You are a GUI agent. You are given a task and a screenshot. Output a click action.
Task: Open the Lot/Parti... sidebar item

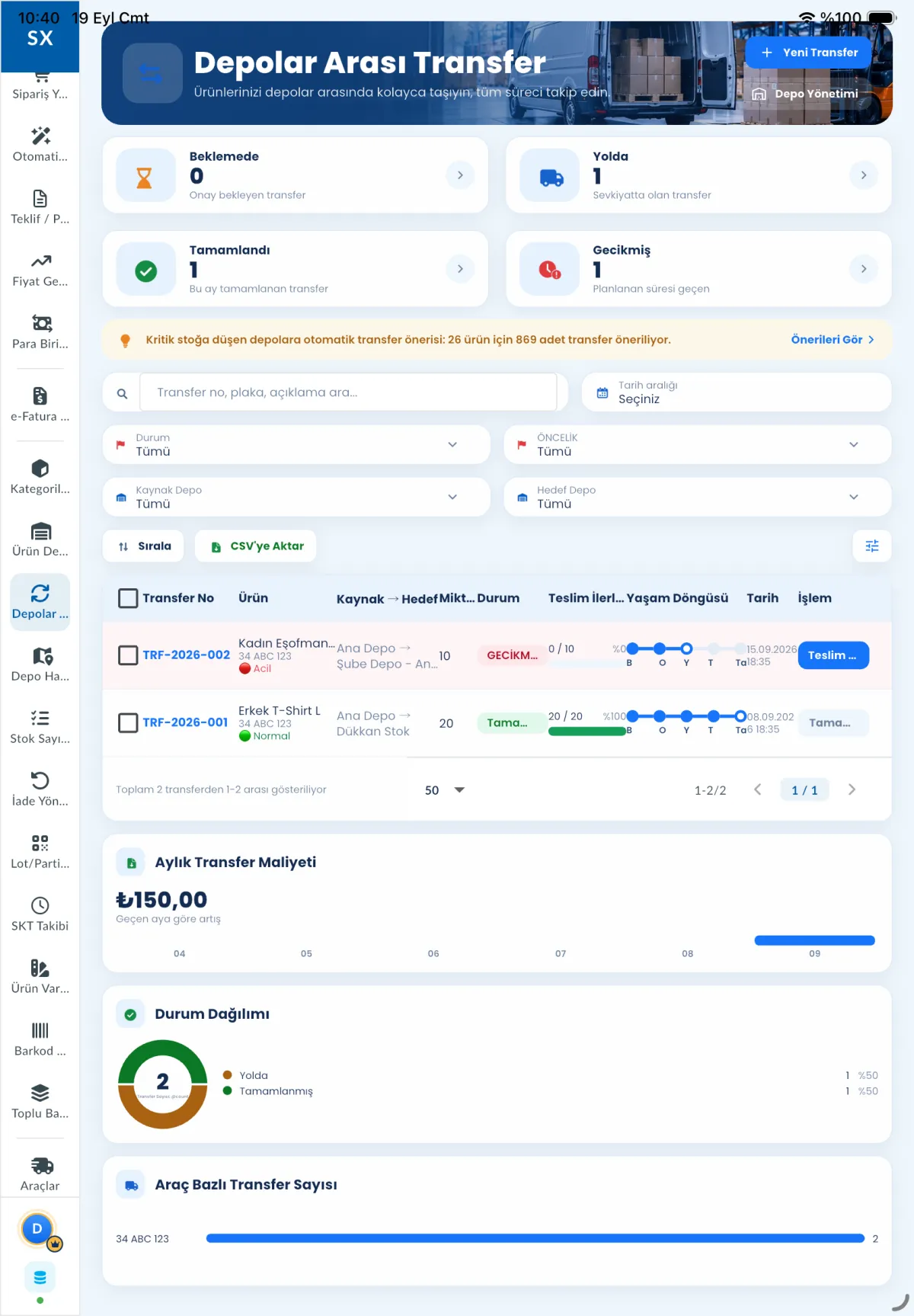(40, 852)
